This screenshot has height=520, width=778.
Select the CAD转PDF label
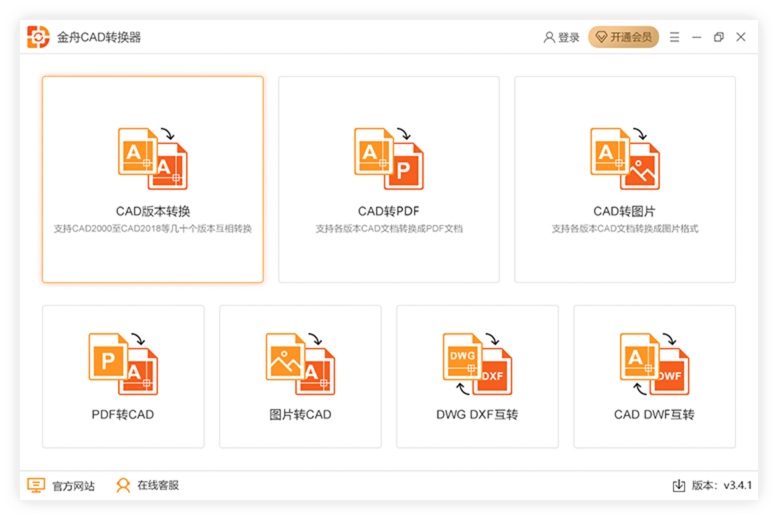[389, 211]
